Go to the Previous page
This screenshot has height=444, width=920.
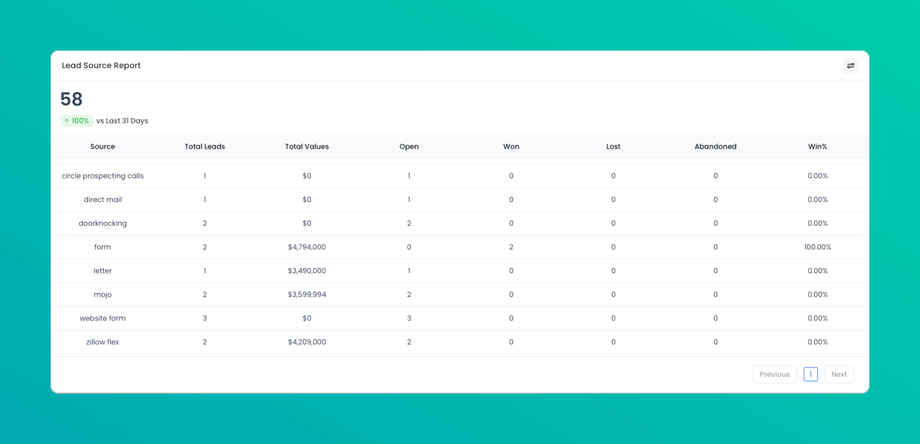(x=774, y=374)
